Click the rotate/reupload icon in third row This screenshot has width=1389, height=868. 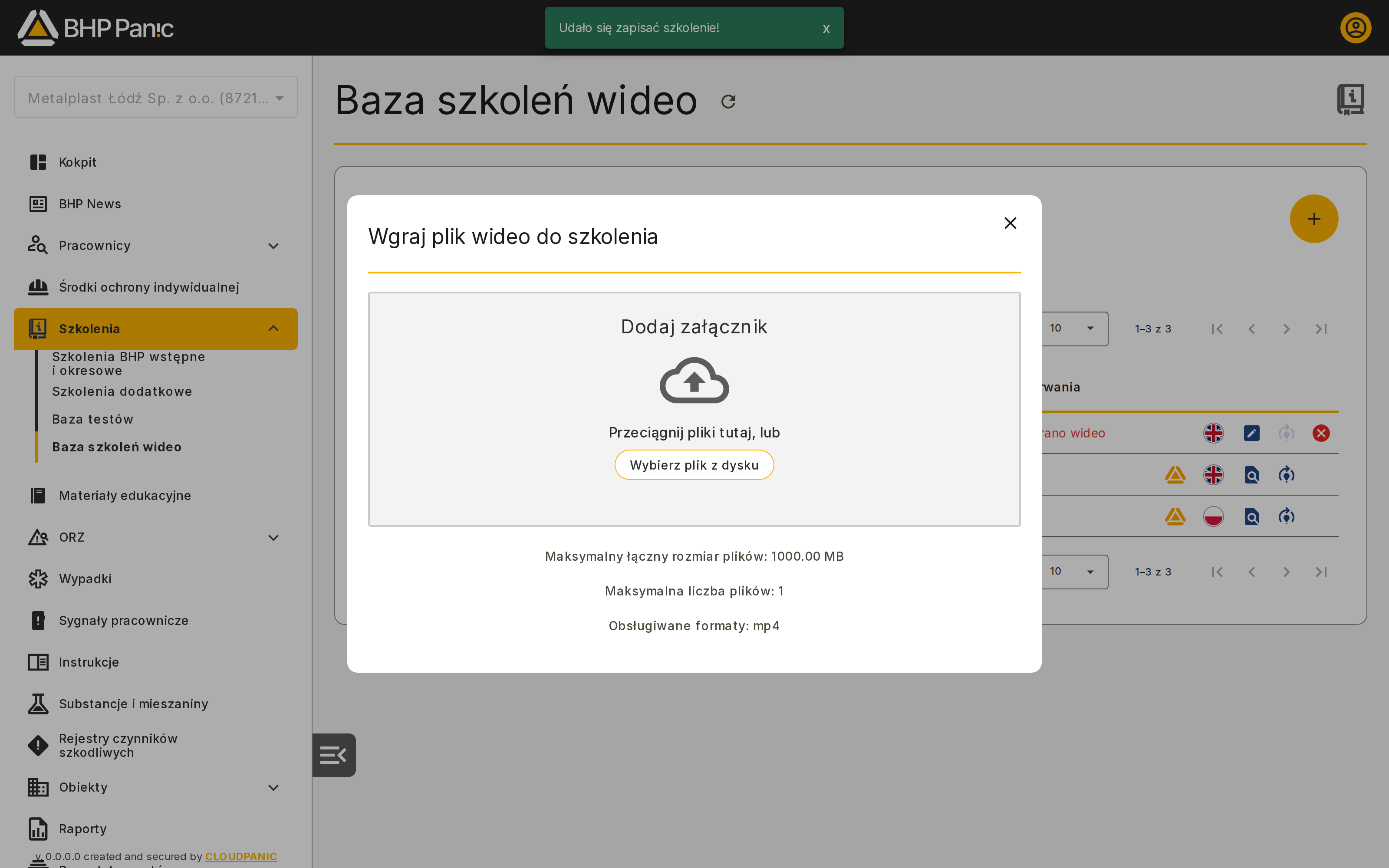point(1286,516)
